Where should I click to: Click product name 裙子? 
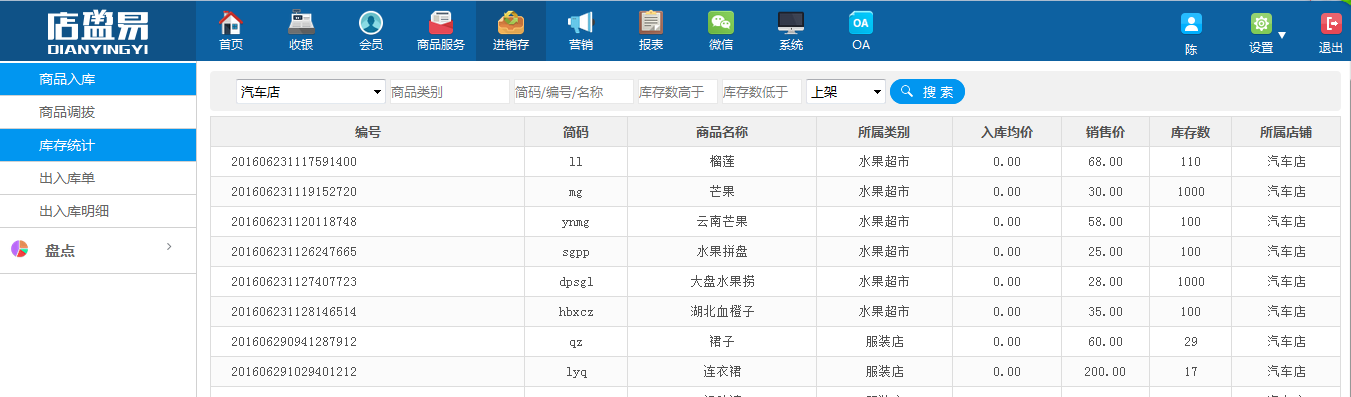[x=722, y=342]
